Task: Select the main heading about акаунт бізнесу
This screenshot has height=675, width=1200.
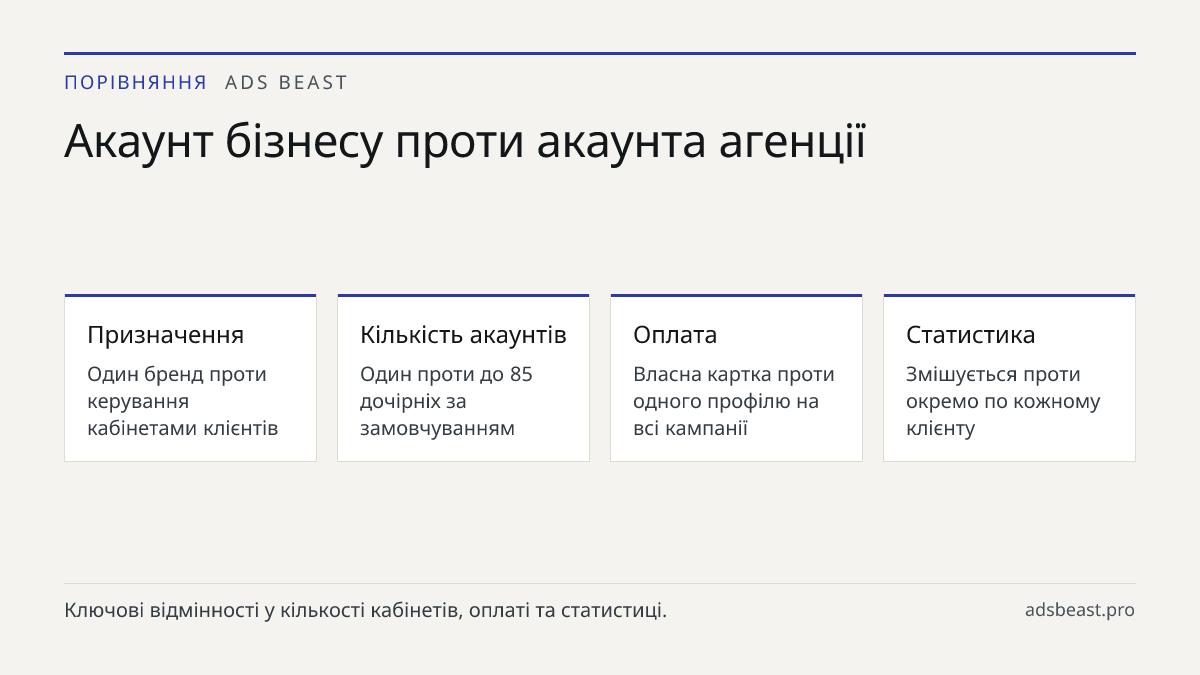Action: pyautogui.click(x=465, y=141)
